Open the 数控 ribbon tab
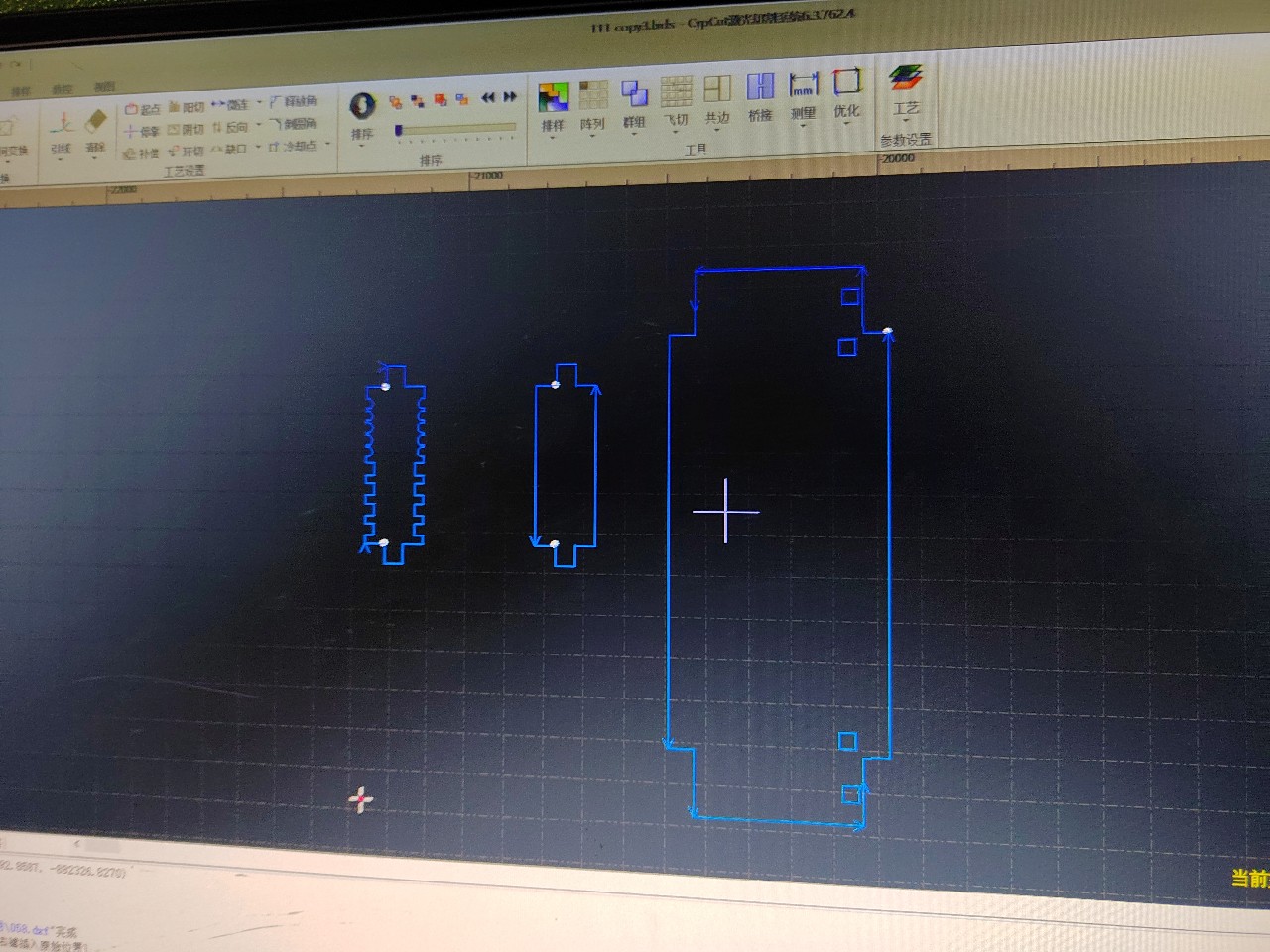1270x952 pixels. [63, 89]
